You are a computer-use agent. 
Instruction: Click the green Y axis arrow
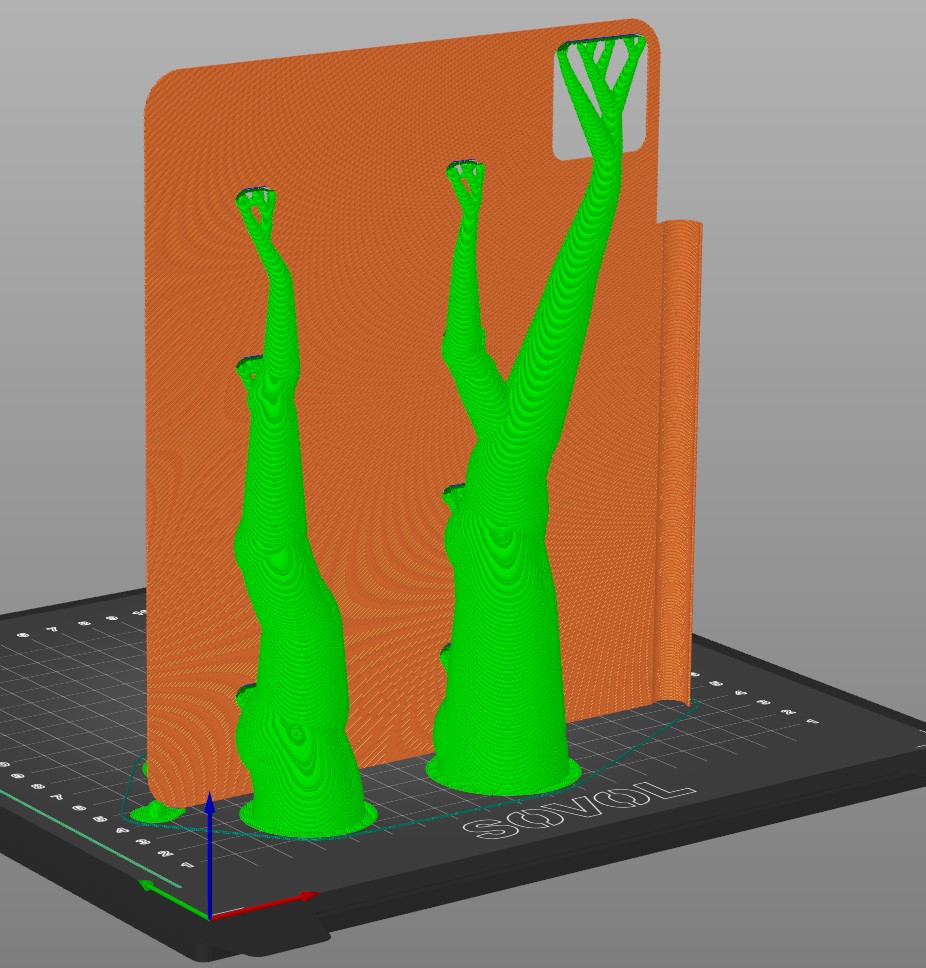pos(175,899)
